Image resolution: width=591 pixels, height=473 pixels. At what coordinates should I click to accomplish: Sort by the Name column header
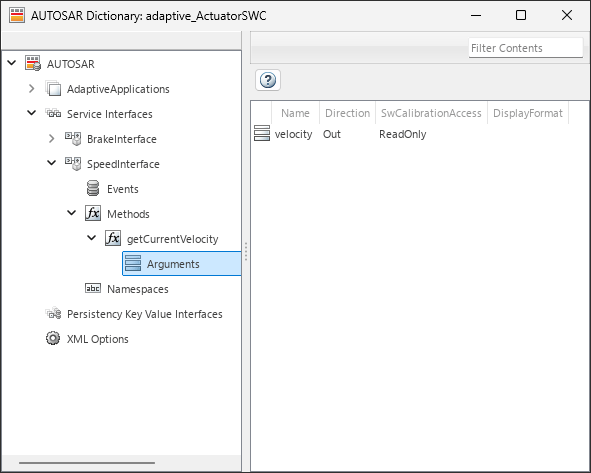[x=295, y=113]
